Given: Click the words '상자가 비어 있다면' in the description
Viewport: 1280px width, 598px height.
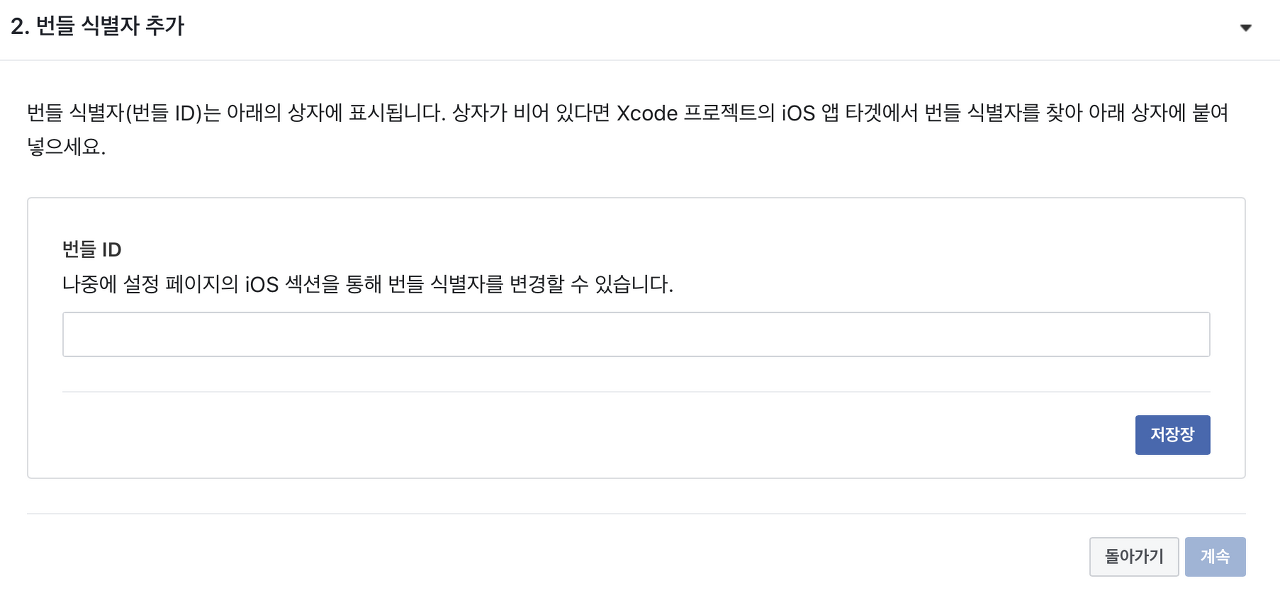Looking at the screenshot, I should pyautogui.click(x=531, y=113).
